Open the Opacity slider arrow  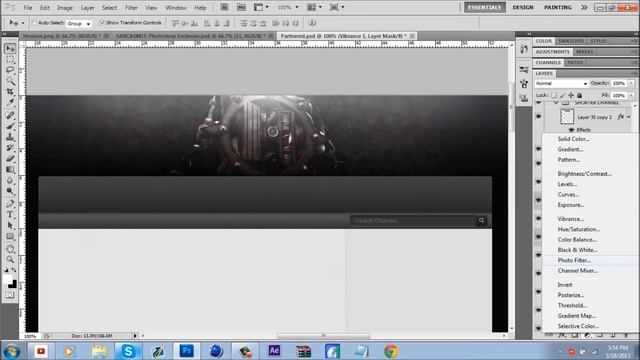pos(631,83)
